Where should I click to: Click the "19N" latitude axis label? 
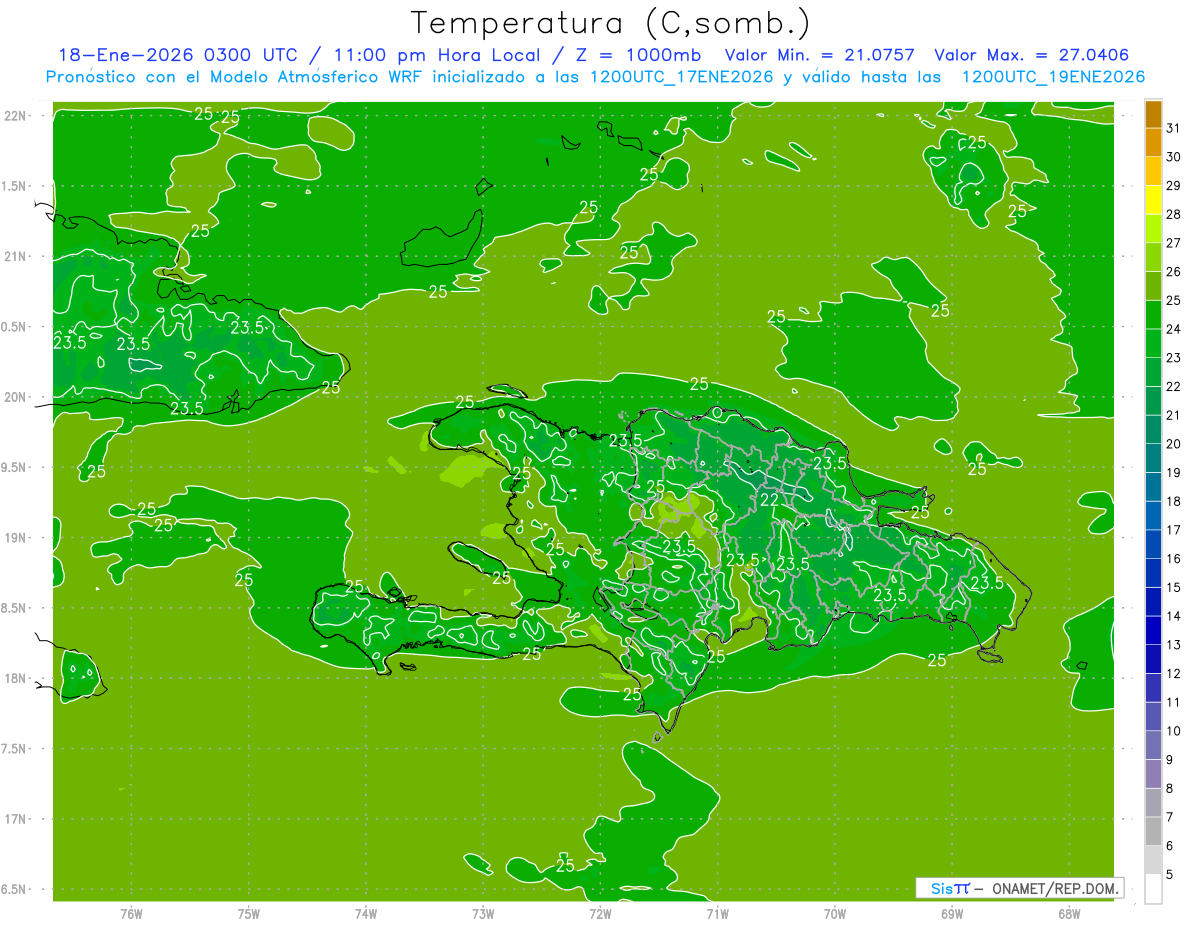(16, 538)
